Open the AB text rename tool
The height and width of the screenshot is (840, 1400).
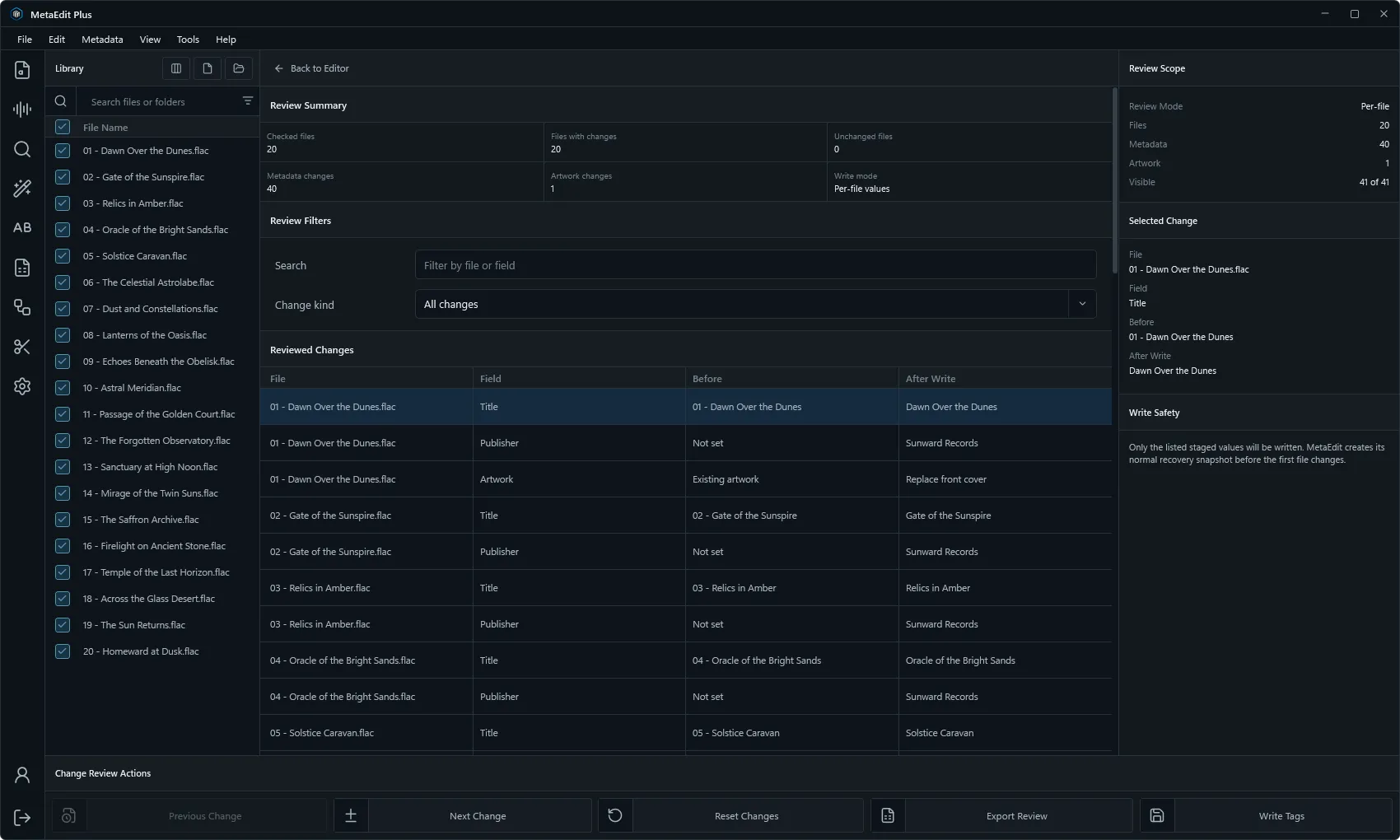(22, 228)
